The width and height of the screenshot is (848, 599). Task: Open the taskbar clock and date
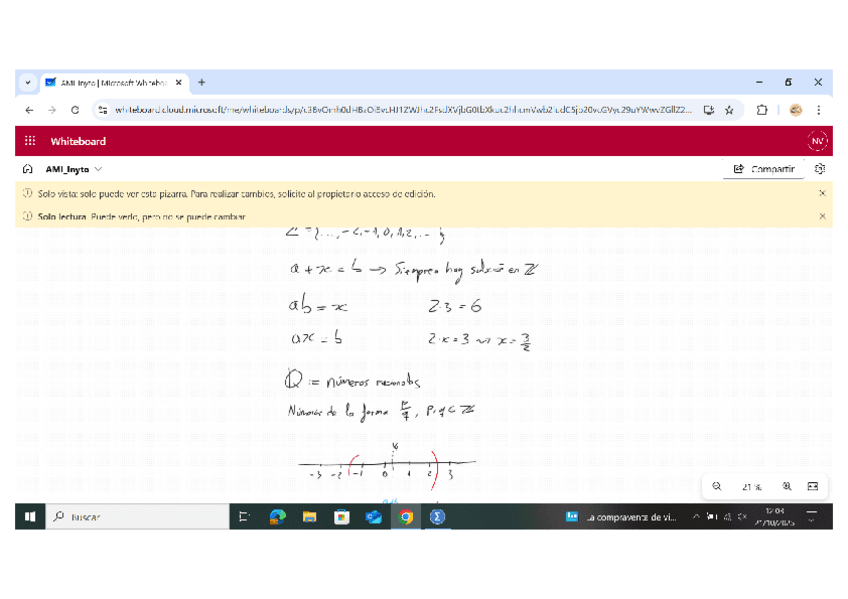tap(775, 517)
